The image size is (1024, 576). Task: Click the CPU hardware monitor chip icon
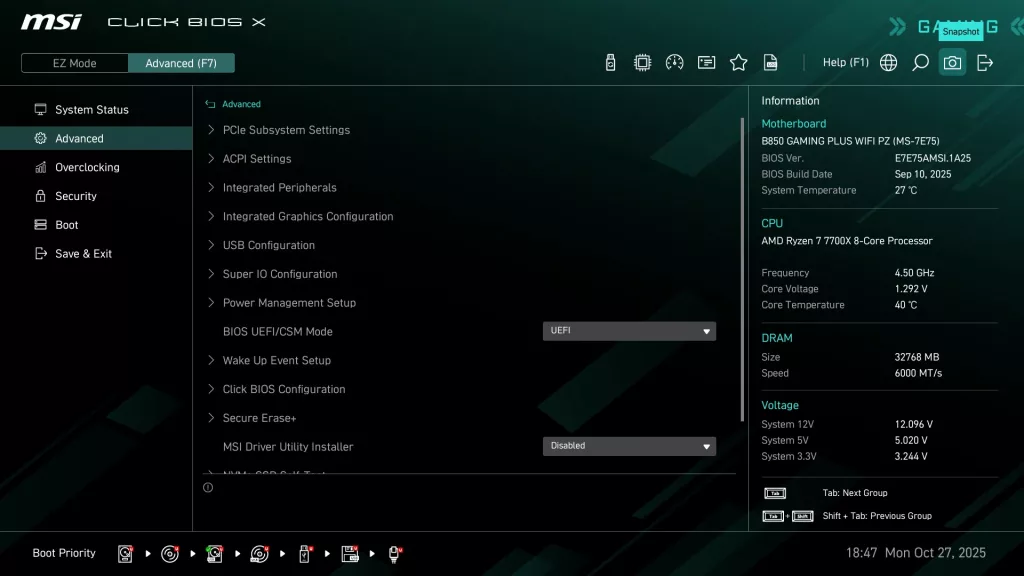642,62
